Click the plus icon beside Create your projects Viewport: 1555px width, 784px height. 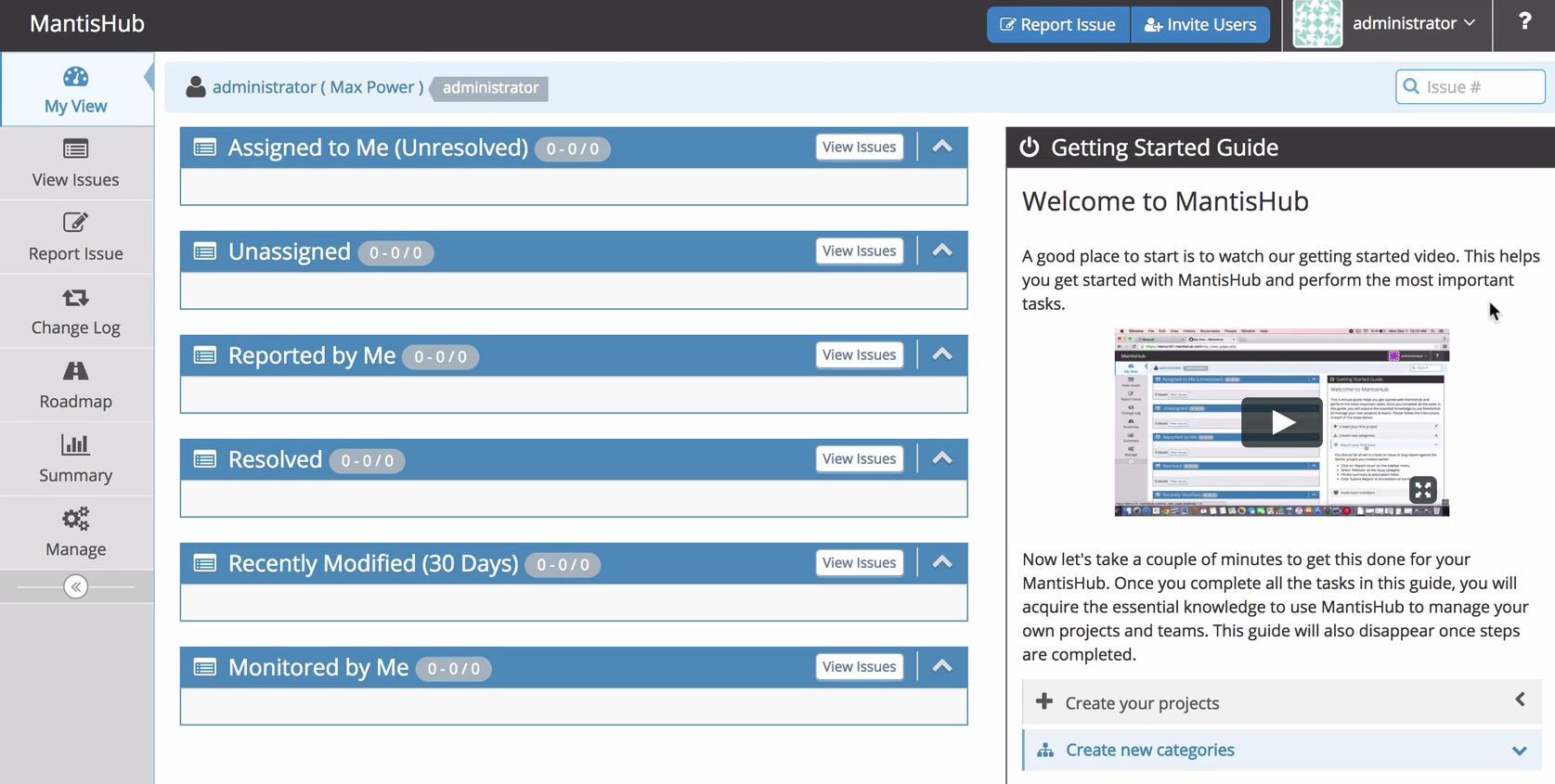coord(1044,701)
